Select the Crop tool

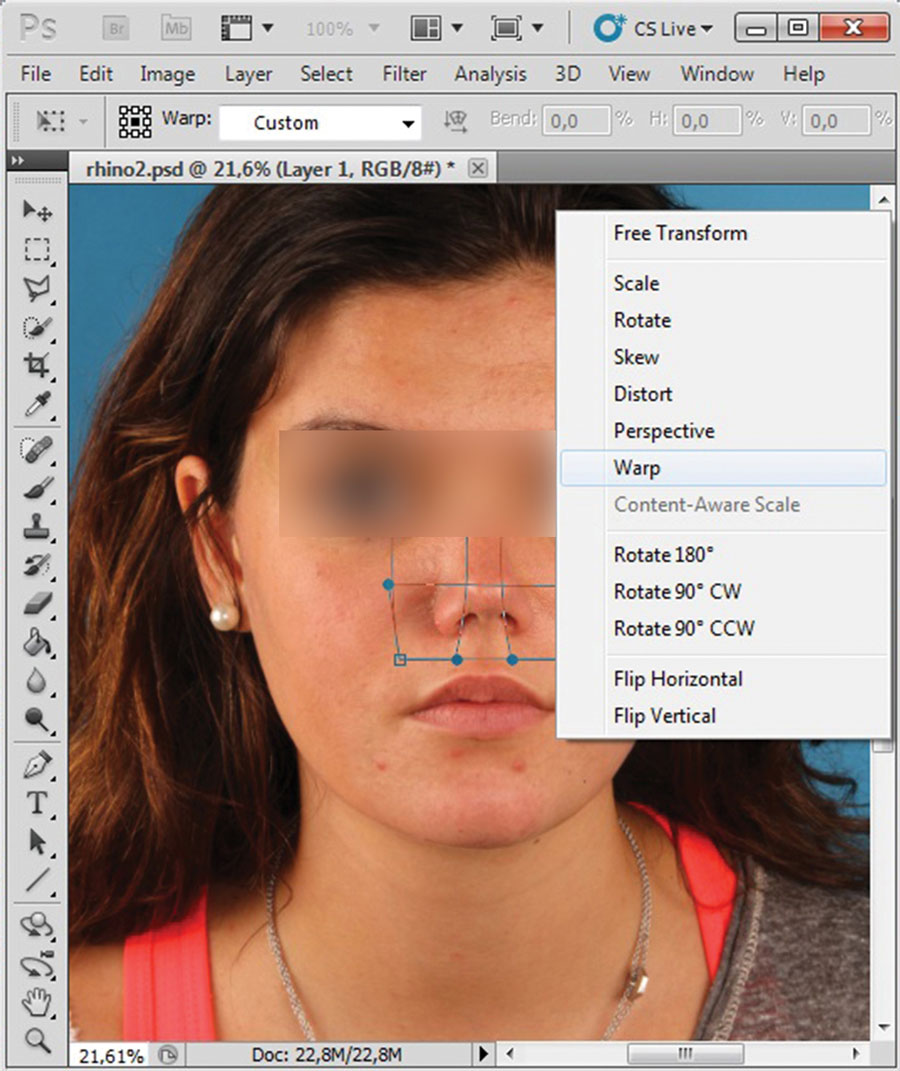coord(37,365)
